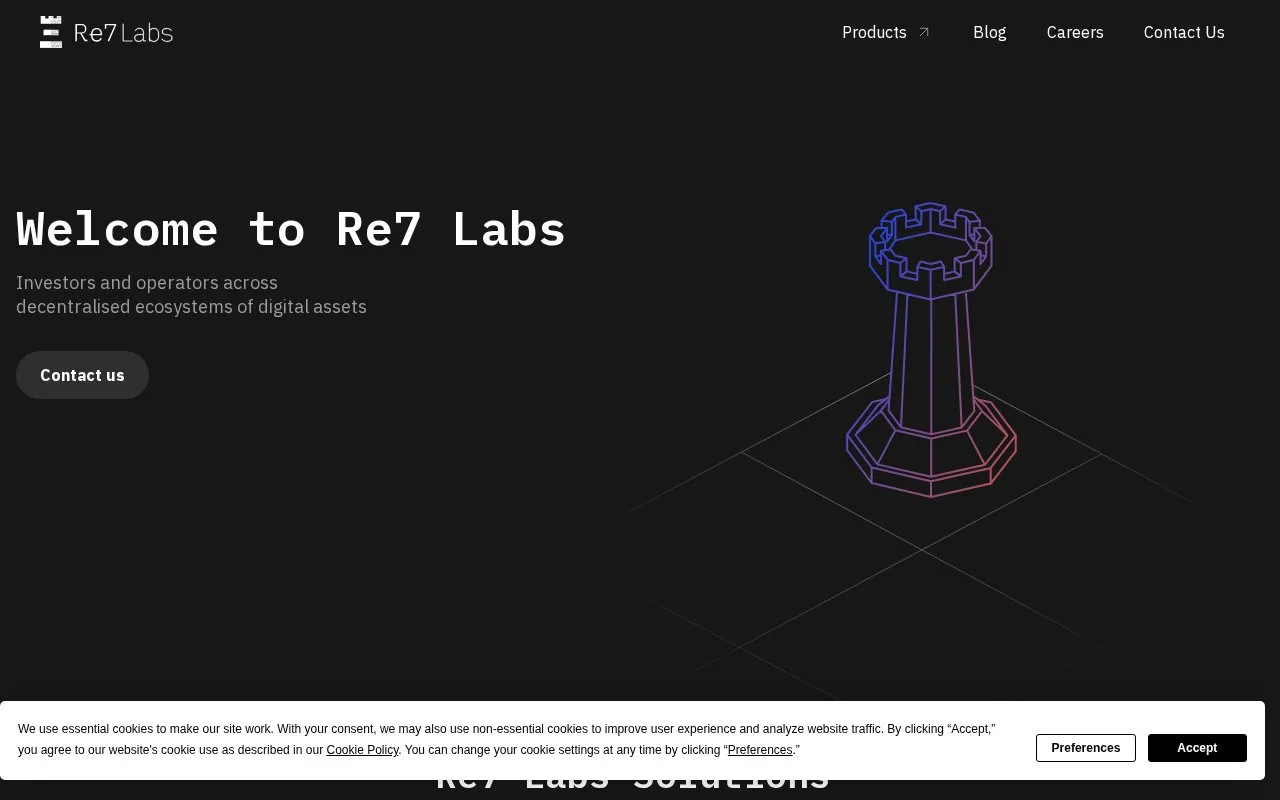The width and height of the screenshot is (1280, 800).
Task: Click the arrow icon next to Products
Action: coord(924,32)
